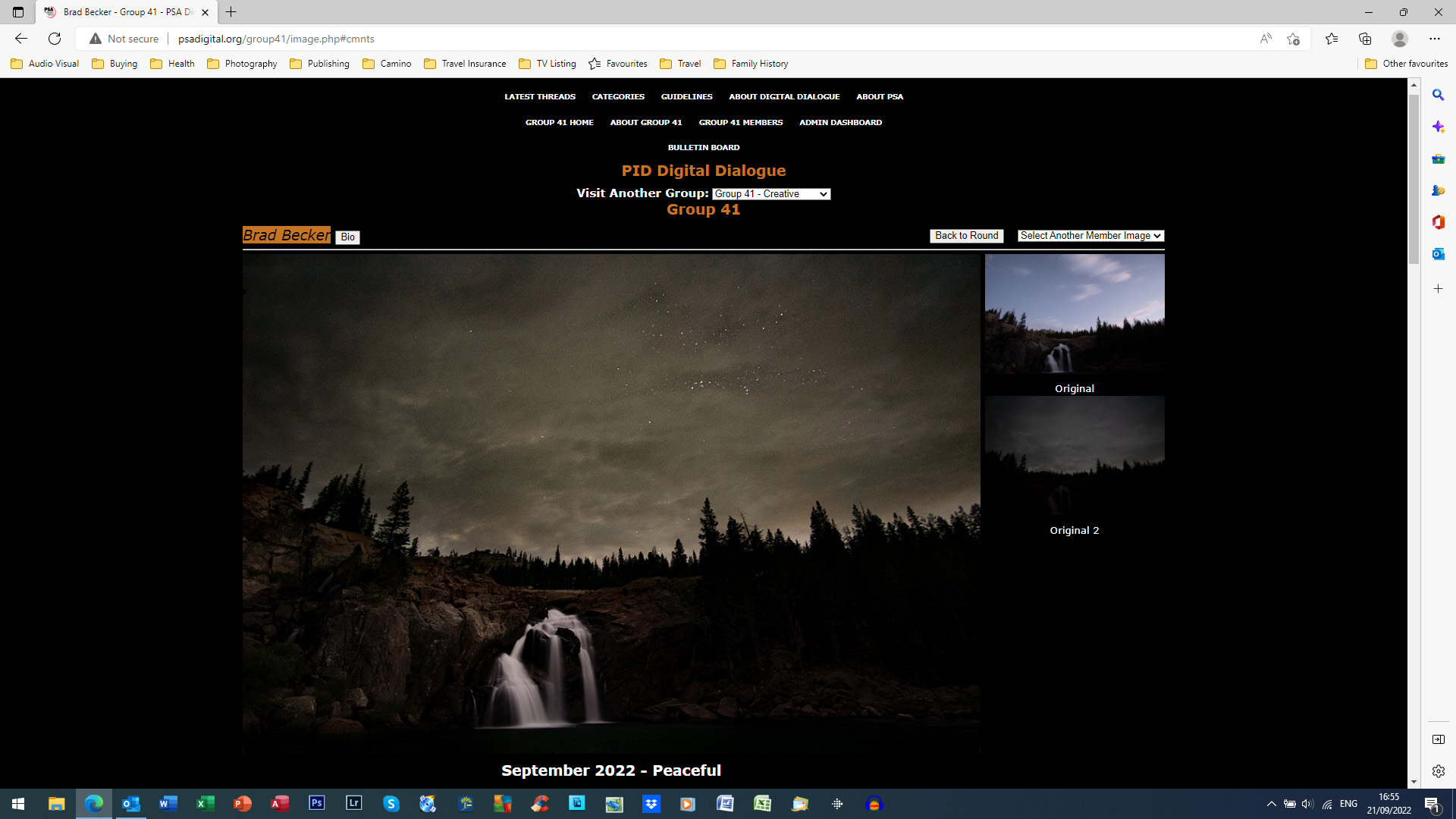Open Select Another Member Image dropdown
1456x819 pixels.
(x=1090, y=236)
